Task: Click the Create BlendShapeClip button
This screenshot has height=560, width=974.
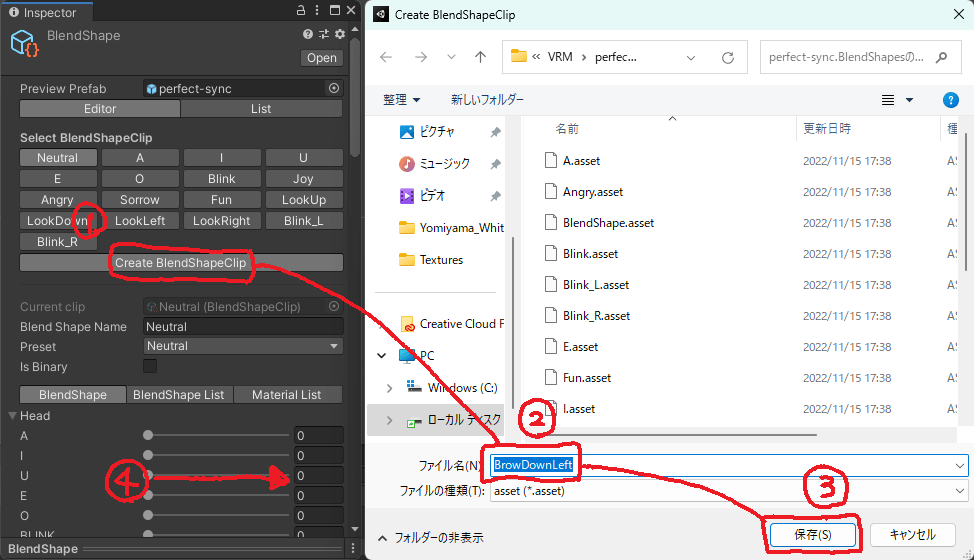Action: click(181, 263)
